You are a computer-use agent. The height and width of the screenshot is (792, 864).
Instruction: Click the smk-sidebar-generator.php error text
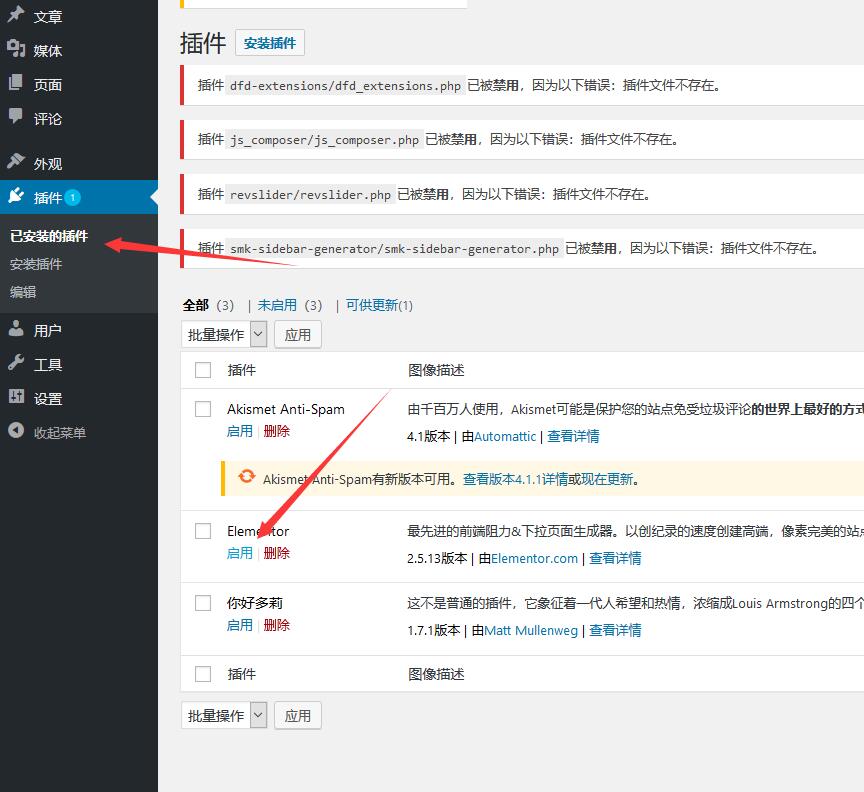(x=395, y=249)
